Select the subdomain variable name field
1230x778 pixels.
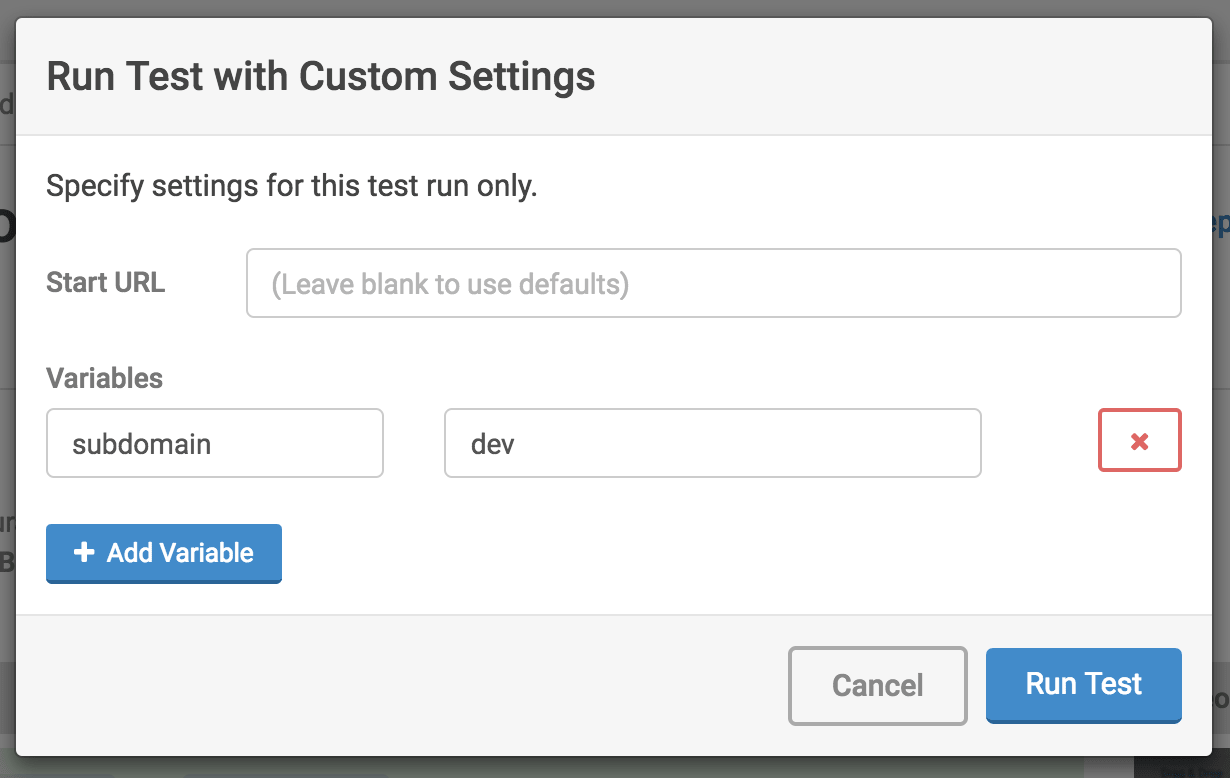tap(214, 443)
